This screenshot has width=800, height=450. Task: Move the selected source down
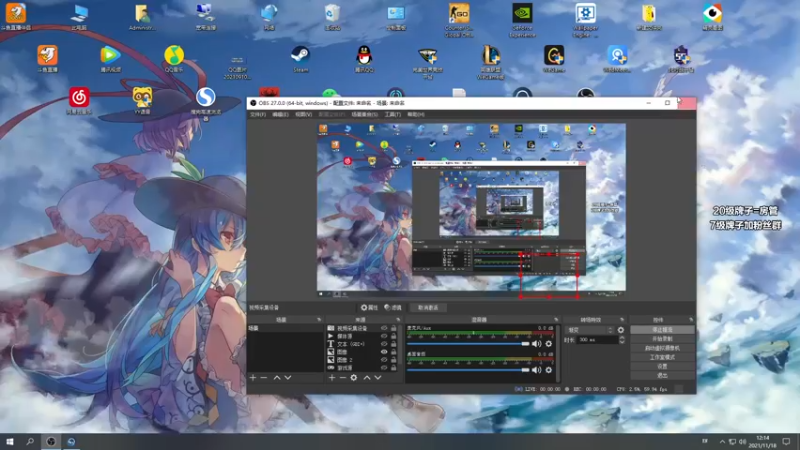378,378
